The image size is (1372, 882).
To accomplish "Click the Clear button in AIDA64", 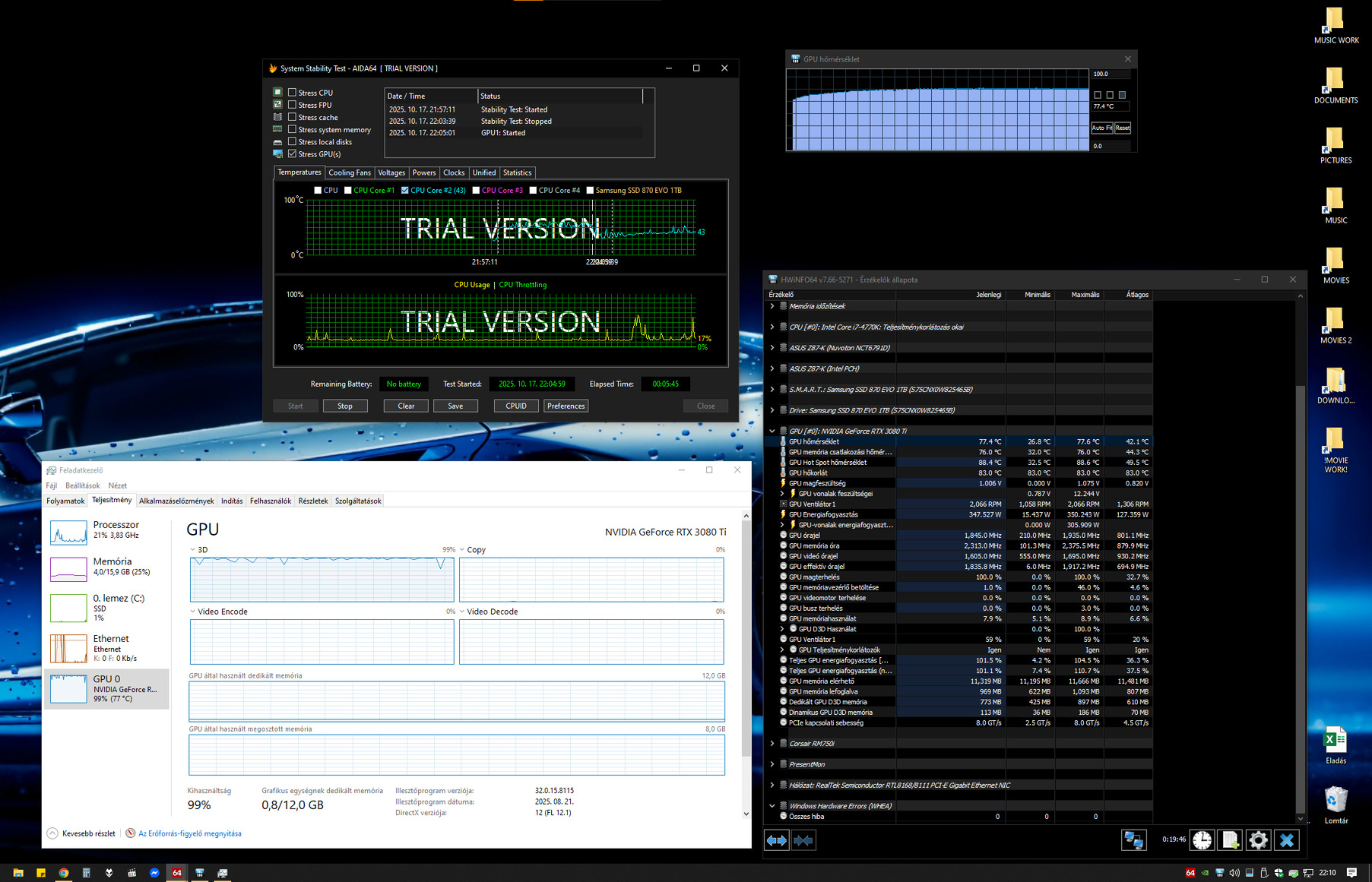I will (406, 406).
